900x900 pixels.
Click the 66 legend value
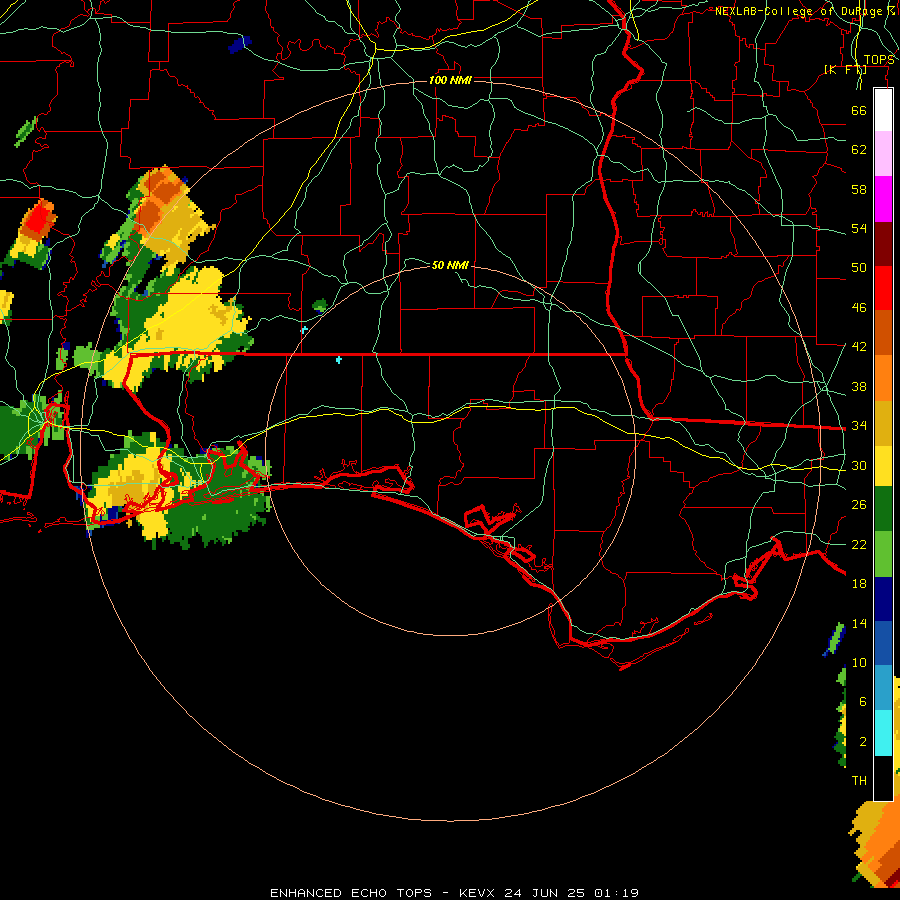[x=859, y=110]
